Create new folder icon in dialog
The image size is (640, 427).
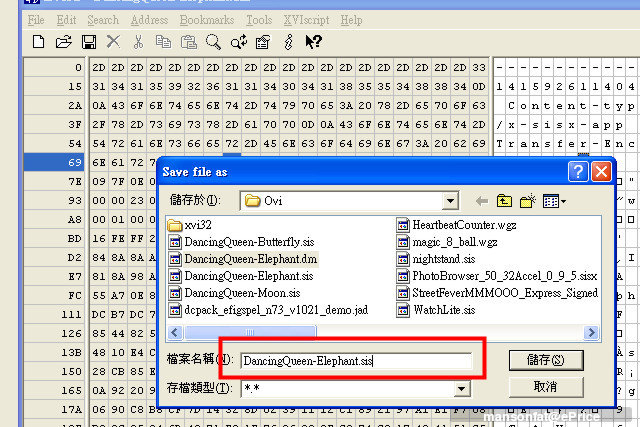(x=528, y=201)
